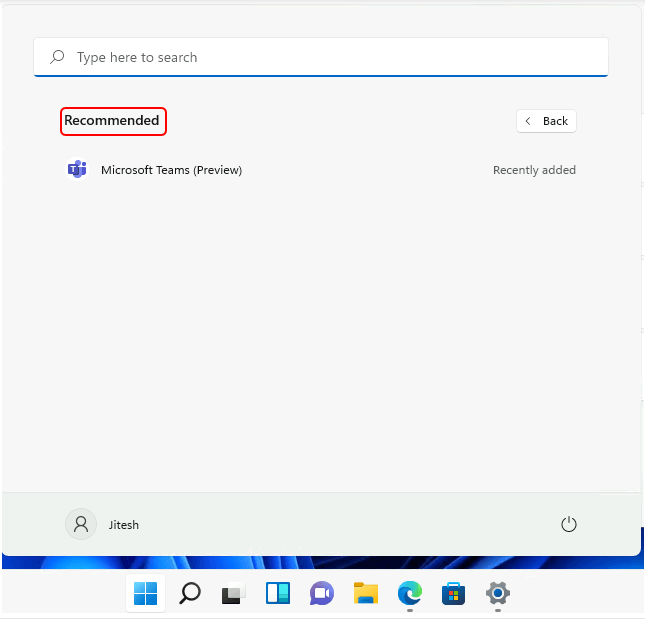
Task: Click the Jitesh user avatar icon
Action: pos(81,524)
